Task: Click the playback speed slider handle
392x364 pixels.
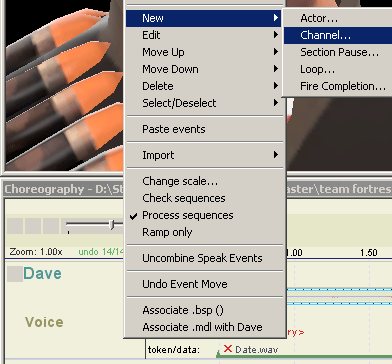Action: coord(112,225)
